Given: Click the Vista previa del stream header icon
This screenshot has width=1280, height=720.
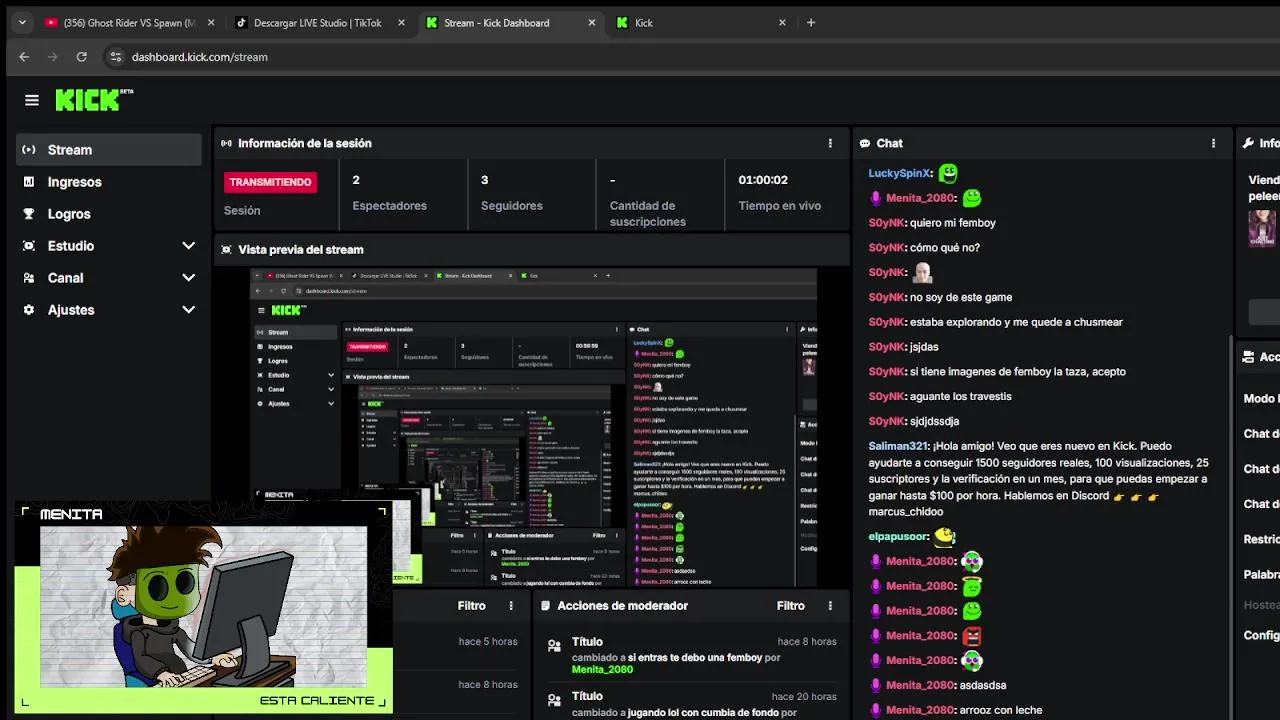Looking at the screenshot, I should click(227, 250).
